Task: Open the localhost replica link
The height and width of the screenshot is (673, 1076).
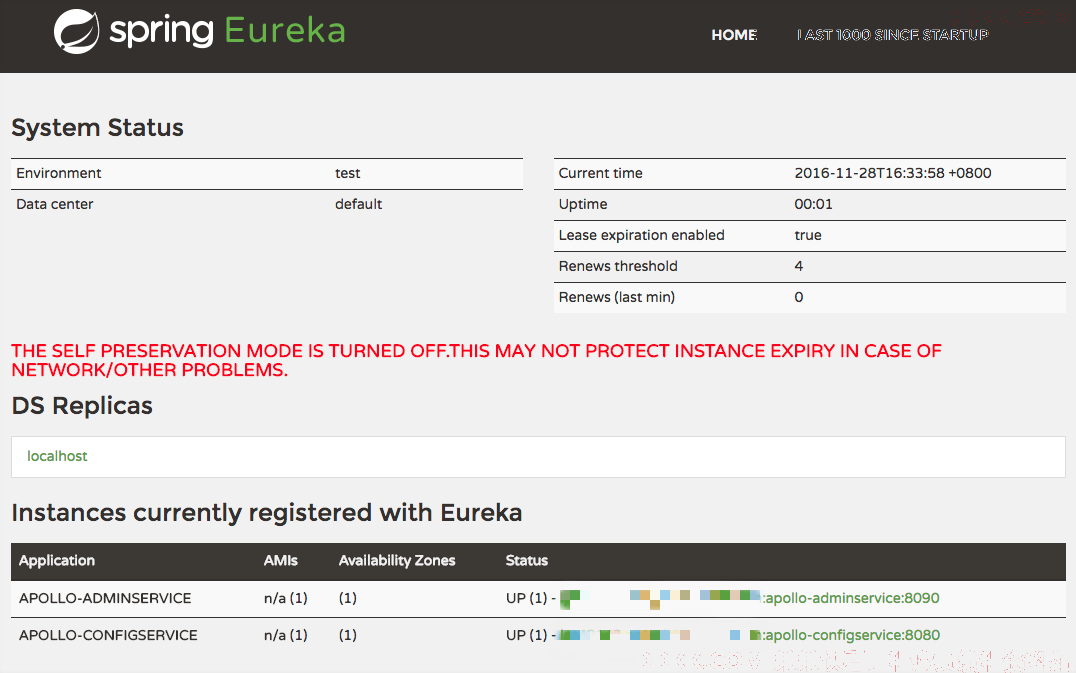Action: [x=57, y=456]
